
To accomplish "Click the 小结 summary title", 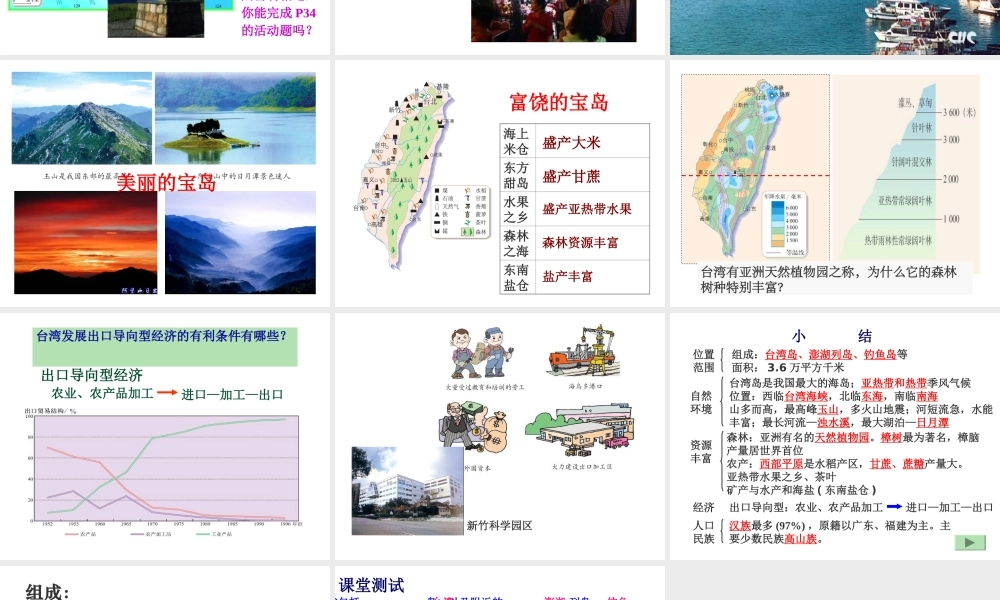I will tap(832, 336).
